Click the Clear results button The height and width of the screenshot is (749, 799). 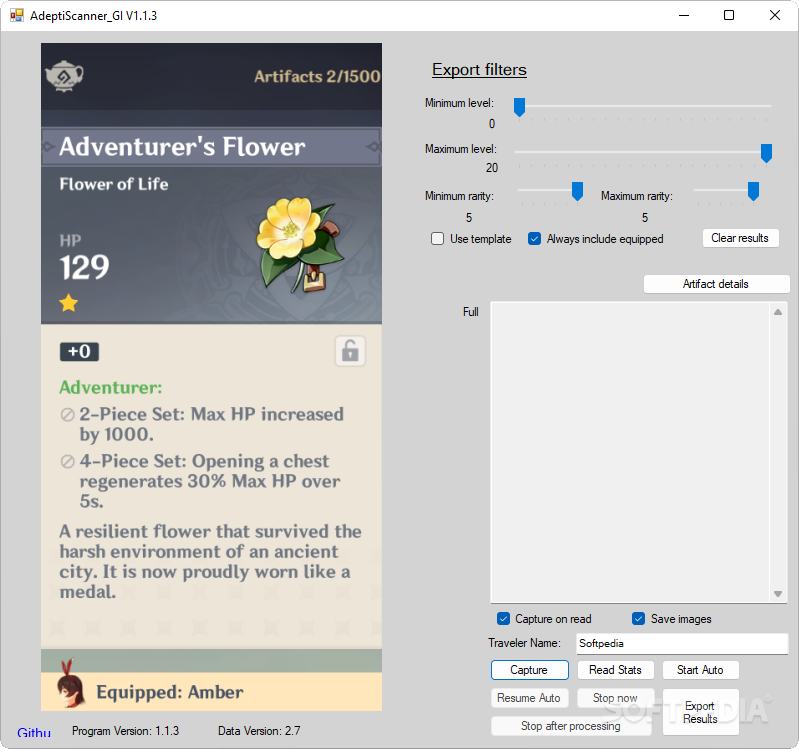pyautogui.click(x=740, y=238)
